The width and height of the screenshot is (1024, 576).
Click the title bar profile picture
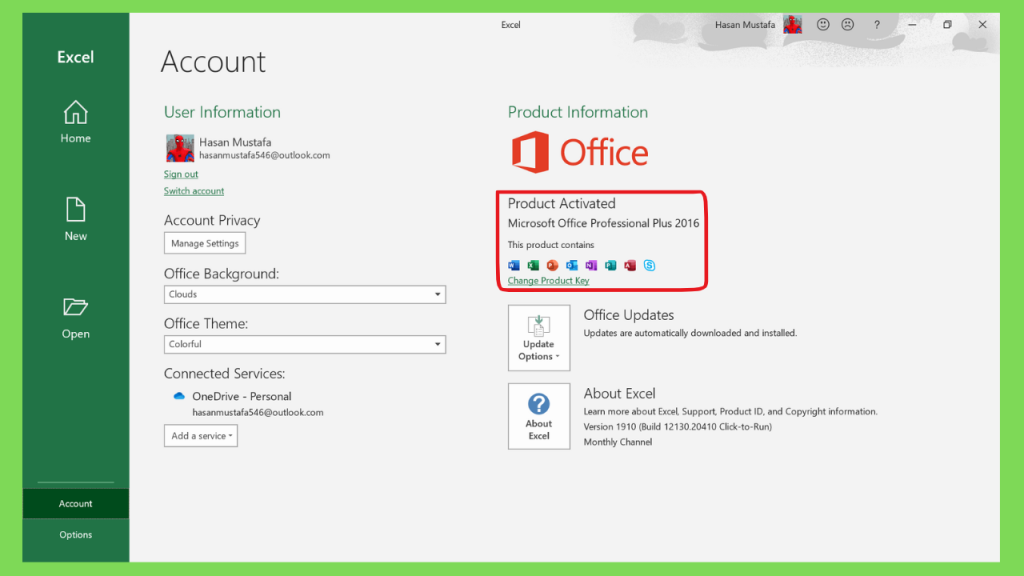tap(792, 25)
